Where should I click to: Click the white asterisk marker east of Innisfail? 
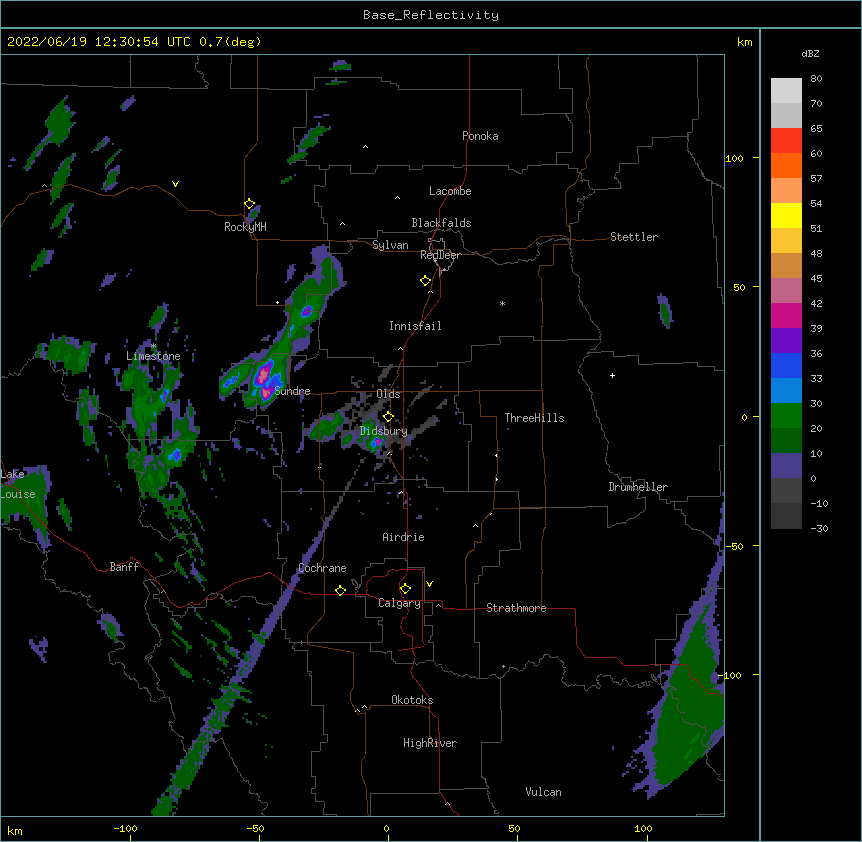click(502, 303)
